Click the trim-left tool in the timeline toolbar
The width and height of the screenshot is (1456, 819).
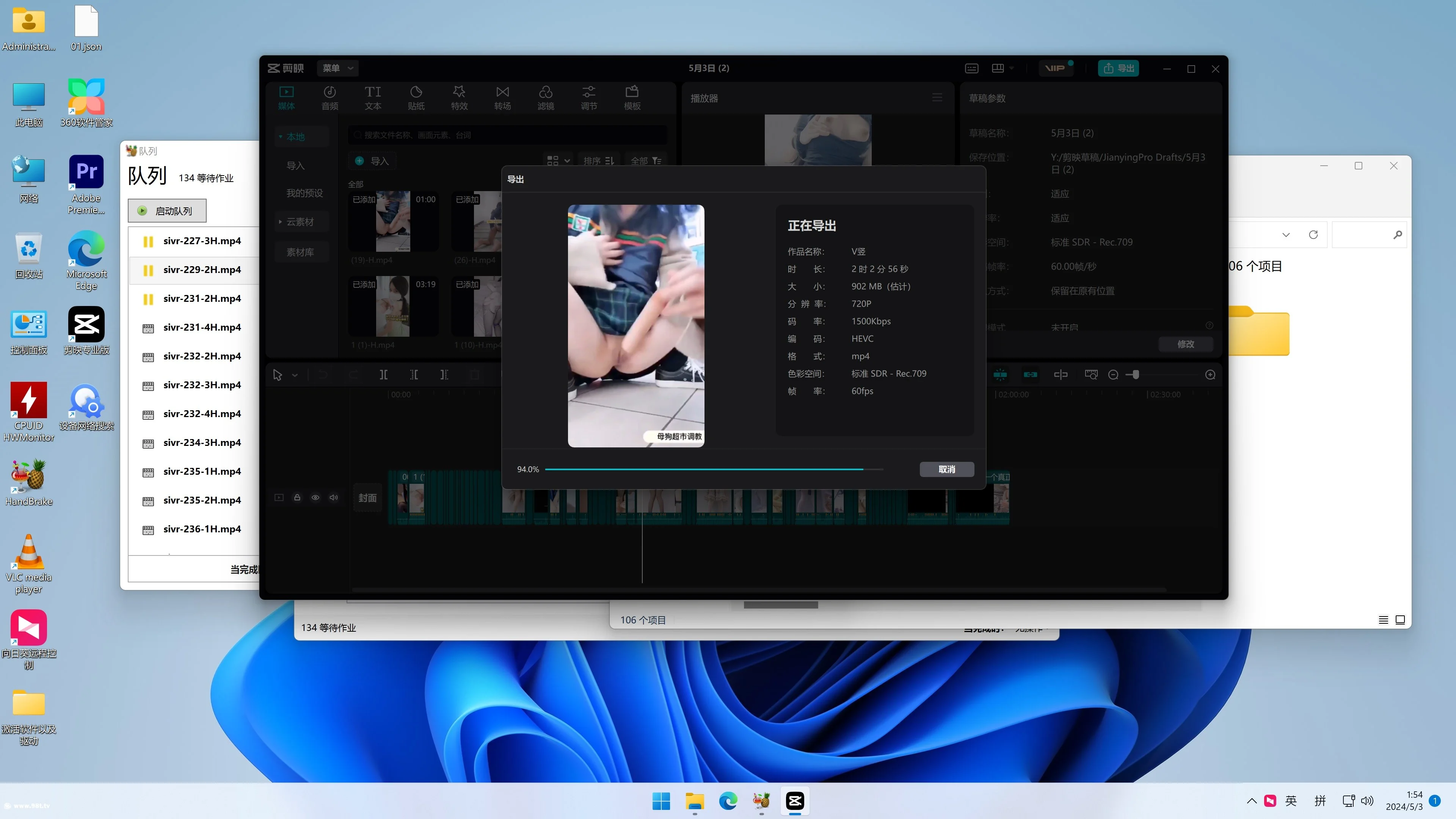[x=414, y=375]
